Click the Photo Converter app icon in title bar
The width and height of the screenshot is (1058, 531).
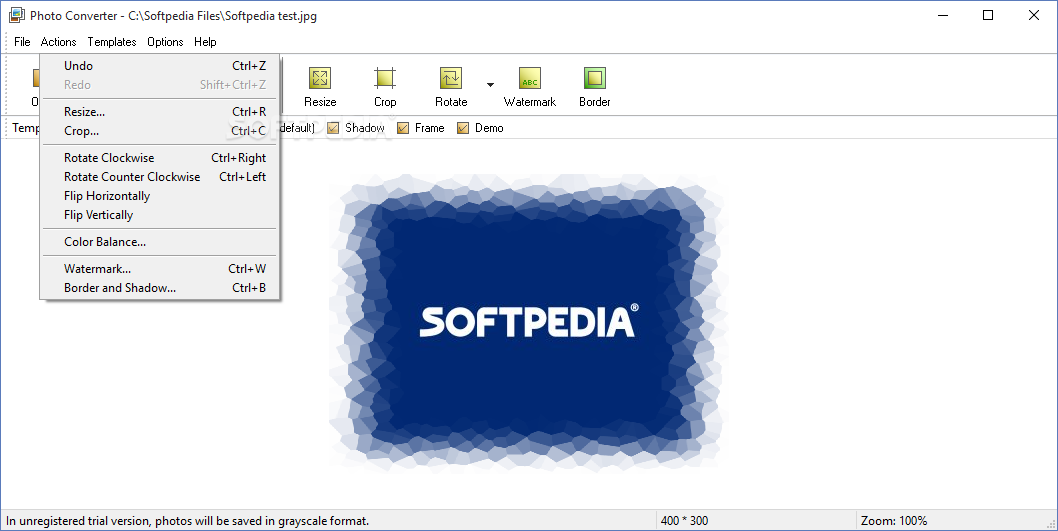pyautogui.click(x=17, y=16)
